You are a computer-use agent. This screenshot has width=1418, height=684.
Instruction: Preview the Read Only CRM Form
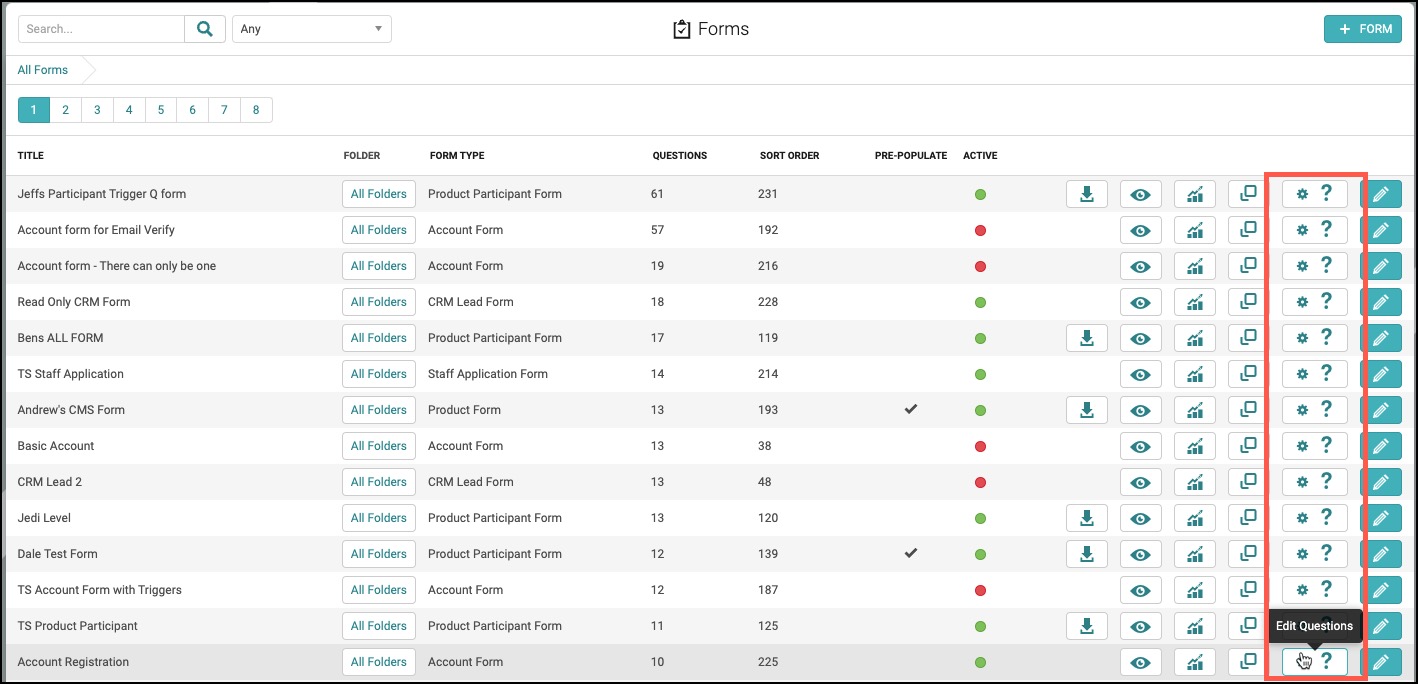tap(1141, 302)
